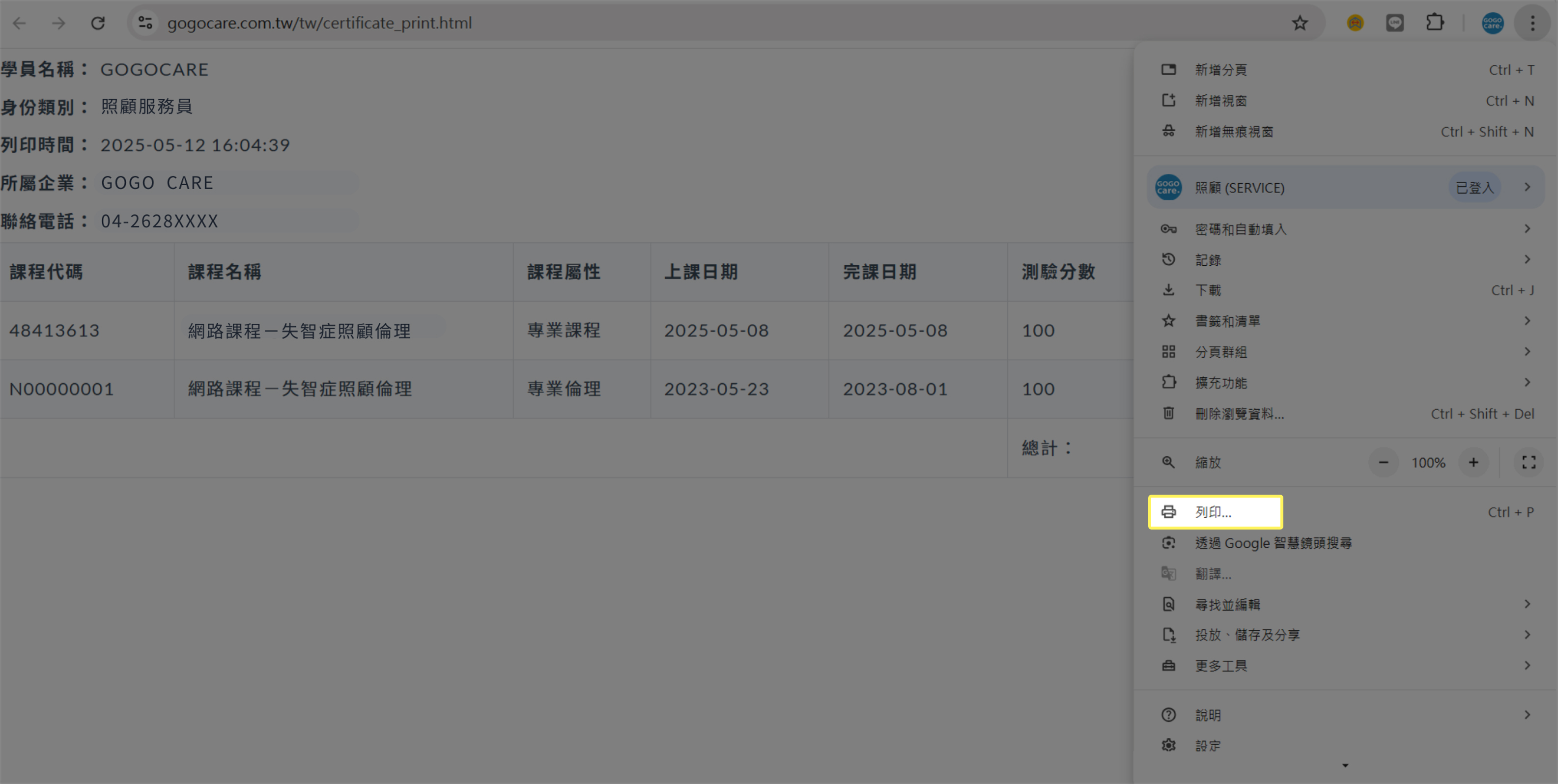1558x784 pixels.
Task: Click the menu scroll-down arrow at bottom
Action: pyautogui.click(x=1345, y=766)
